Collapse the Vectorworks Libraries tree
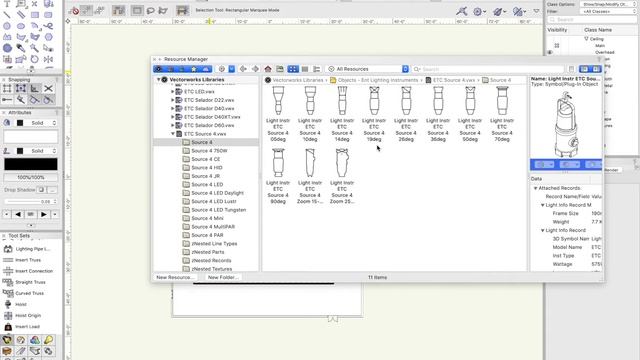The image size is (640, 360). (158, 80)
